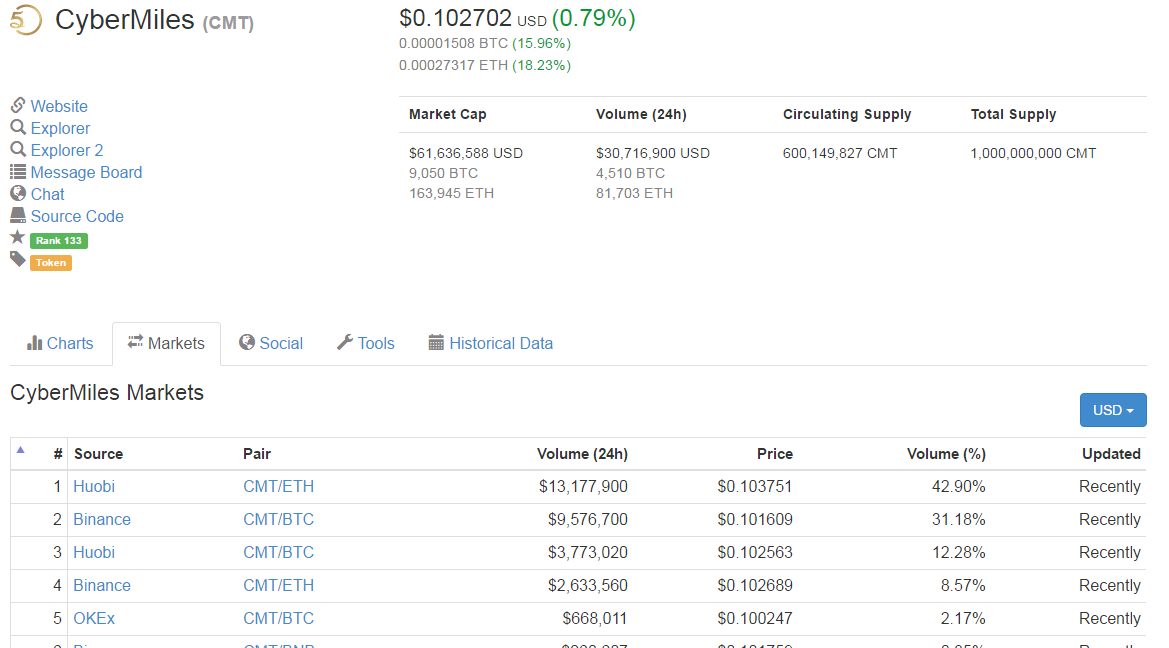Open CMT/BTC pair in Huobi row 3

(278, 553)
